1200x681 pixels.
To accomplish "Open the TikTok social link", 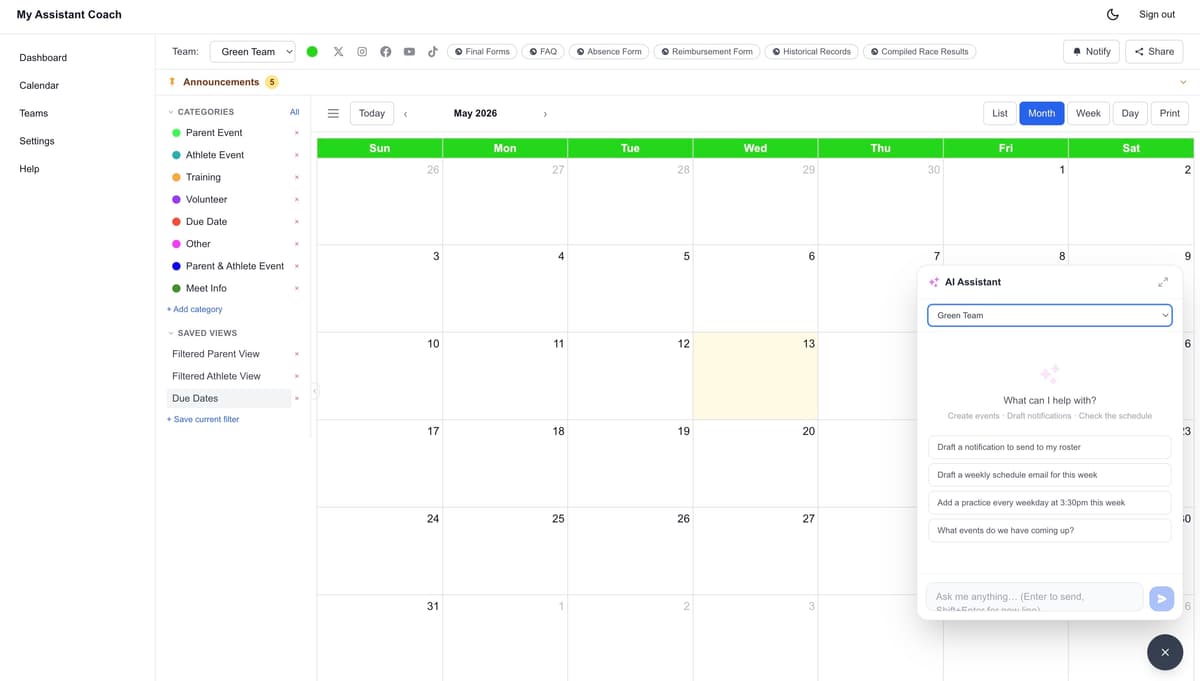I will [x=433, y=51].
